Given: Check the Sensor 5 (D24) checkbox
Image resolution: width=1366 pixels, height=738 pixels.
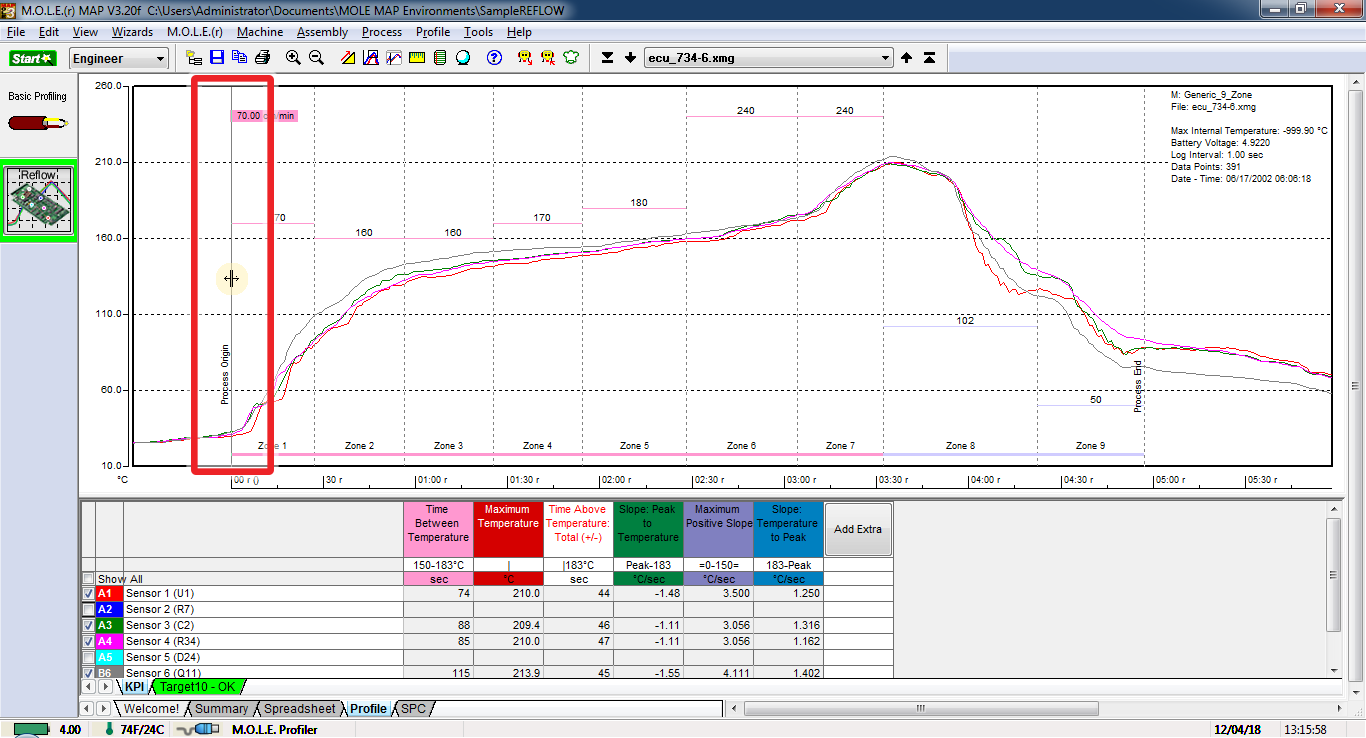Looking at the screenshot, I should pyautogui.click(x=89, y=657).
